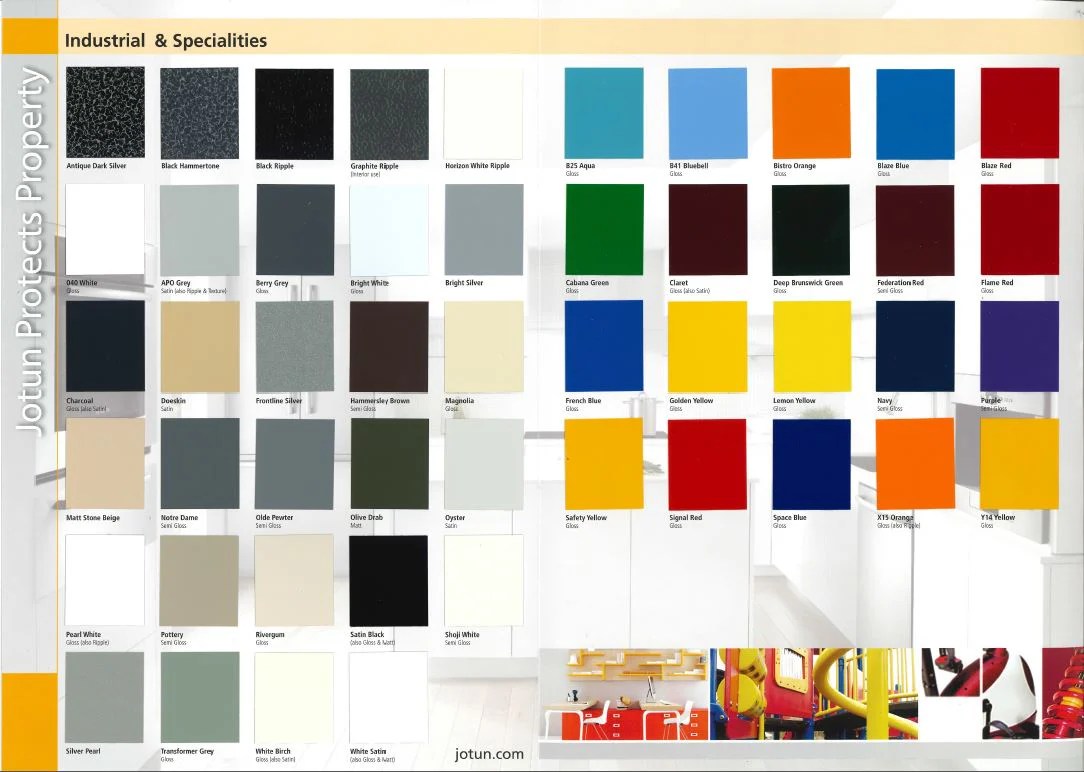Select the Cabana Green sample
This screenshot has width=1084, height=772.
click(604, 229)
